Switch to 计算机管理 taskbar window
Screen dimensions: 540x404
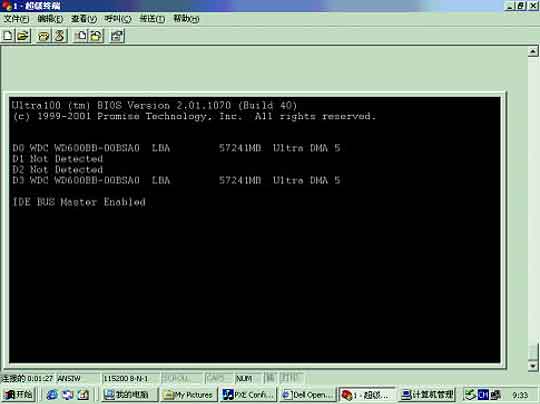click(427, 395)
